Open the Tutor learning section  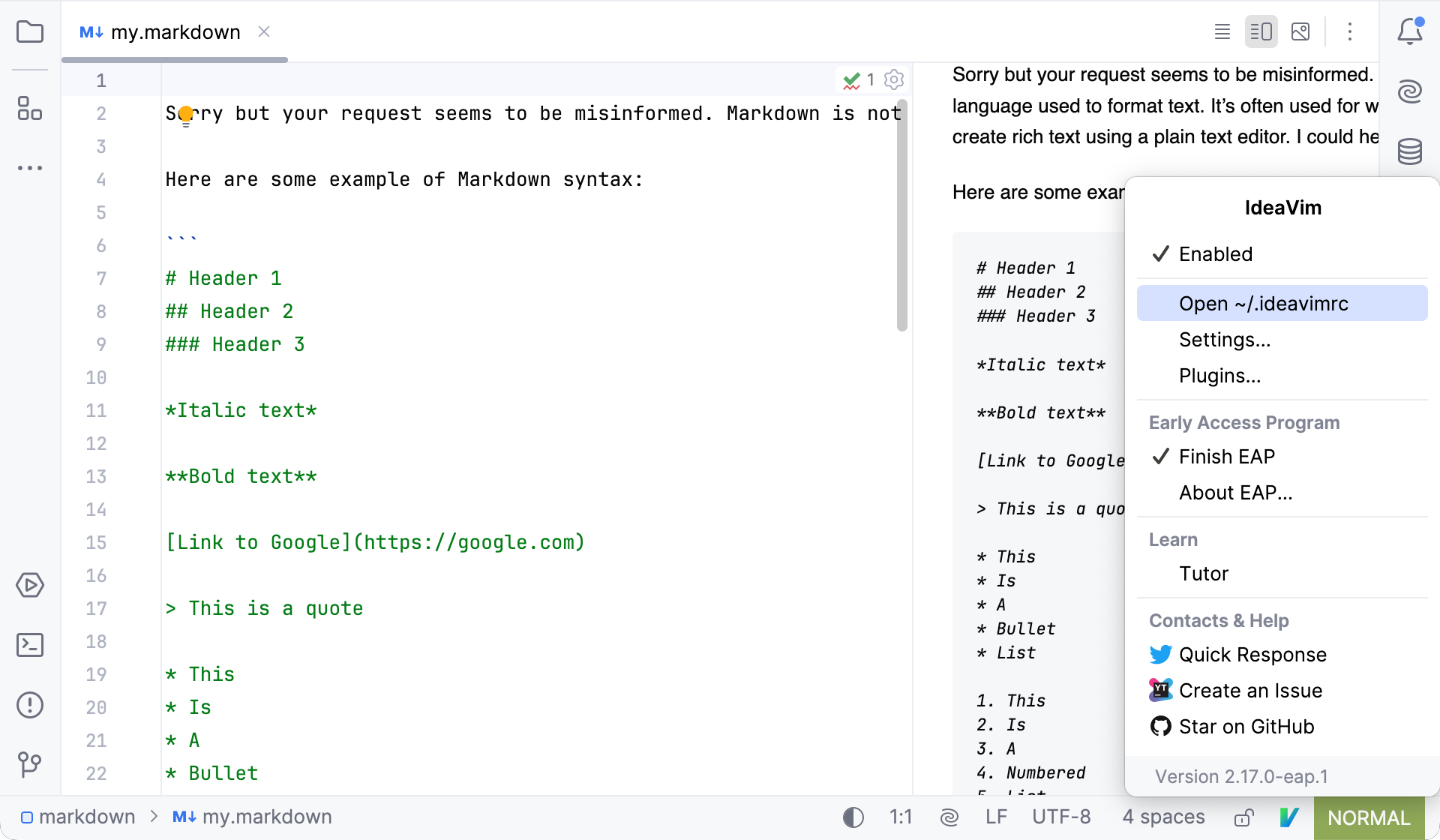pos(1202,573)
